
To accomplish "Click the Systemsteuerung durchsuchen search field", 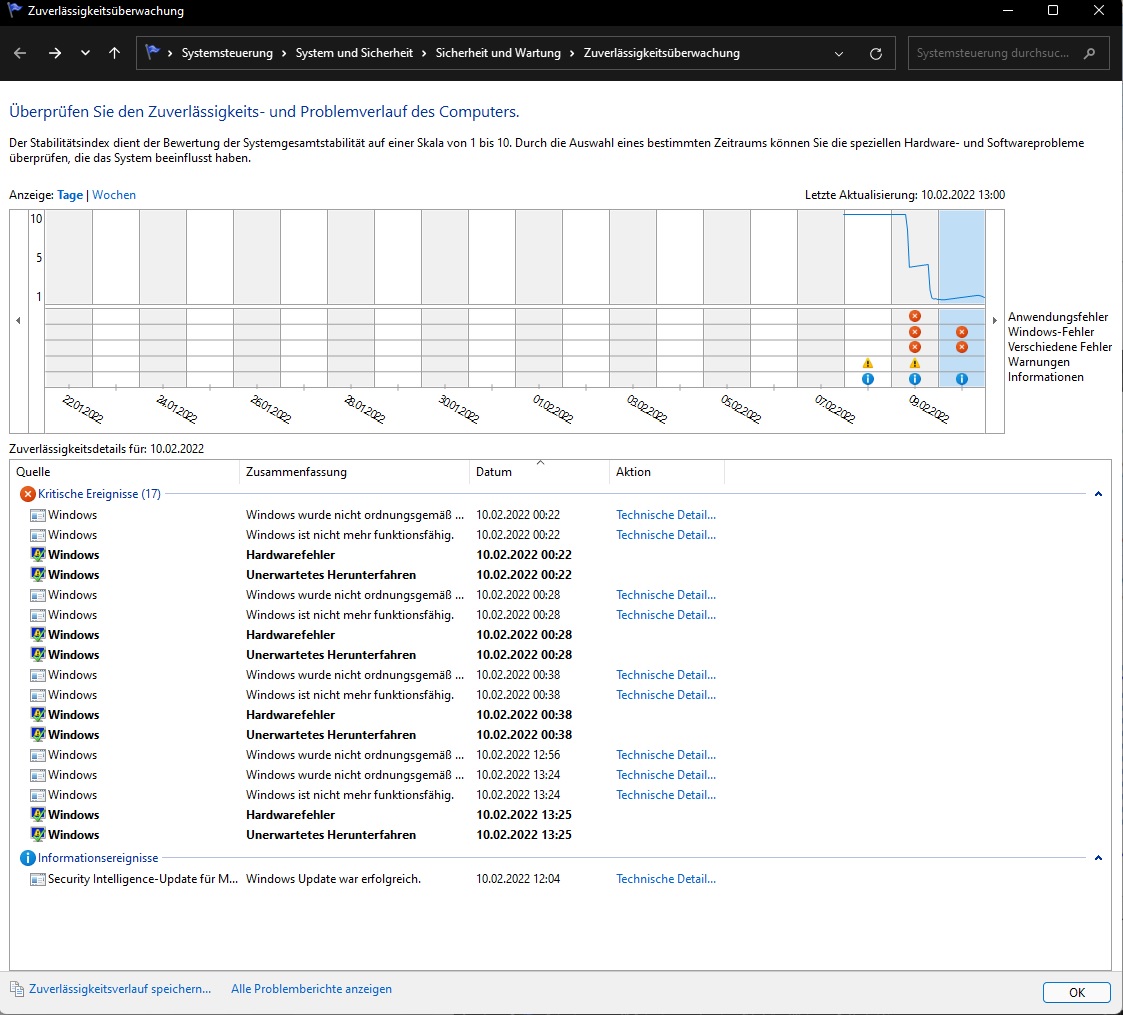I will (x=1008, y=53).
